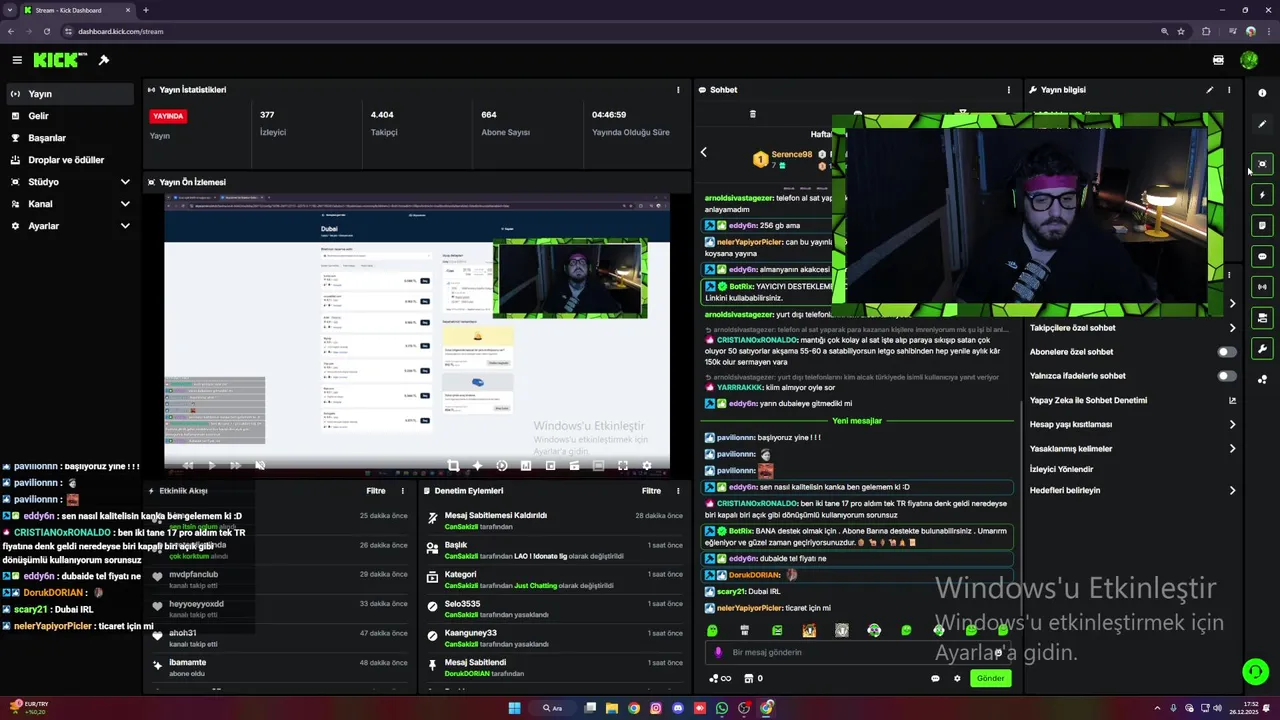
Task: Filter the Denetim Eylemleri list
Action: click(x=651, y=491)
